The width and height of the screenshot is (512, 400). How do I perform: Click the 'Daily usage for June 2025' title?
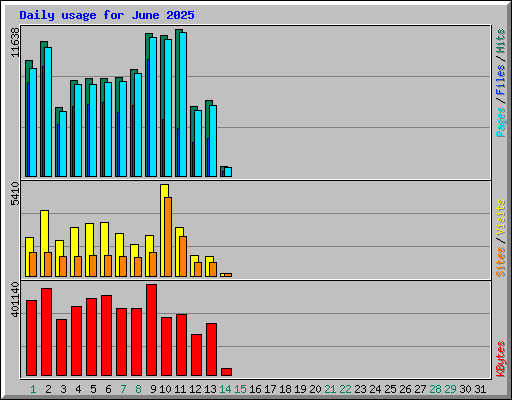[x=107, y=15]
